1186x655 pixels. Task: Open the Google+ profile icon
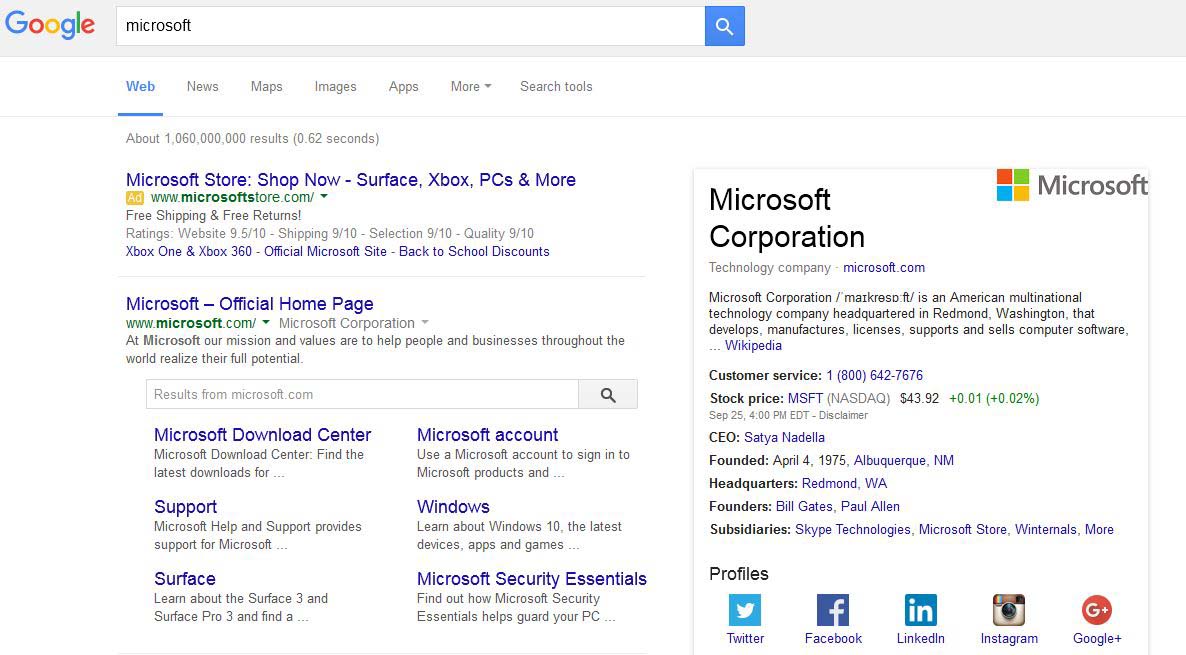point(1097,609)
